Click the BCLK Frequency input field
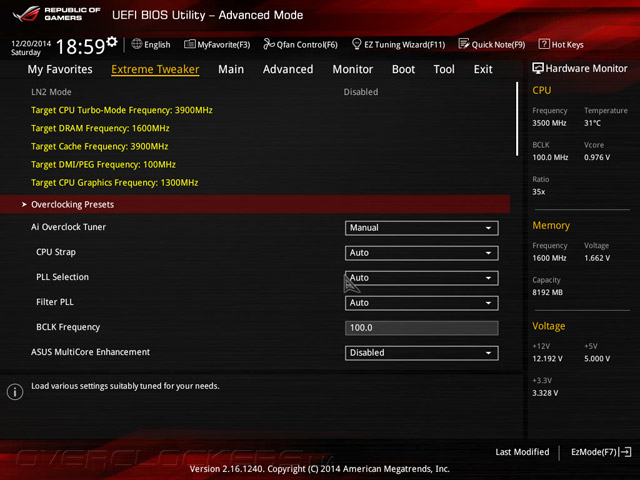Screen dimensions: 640x480 click(422, 328)
